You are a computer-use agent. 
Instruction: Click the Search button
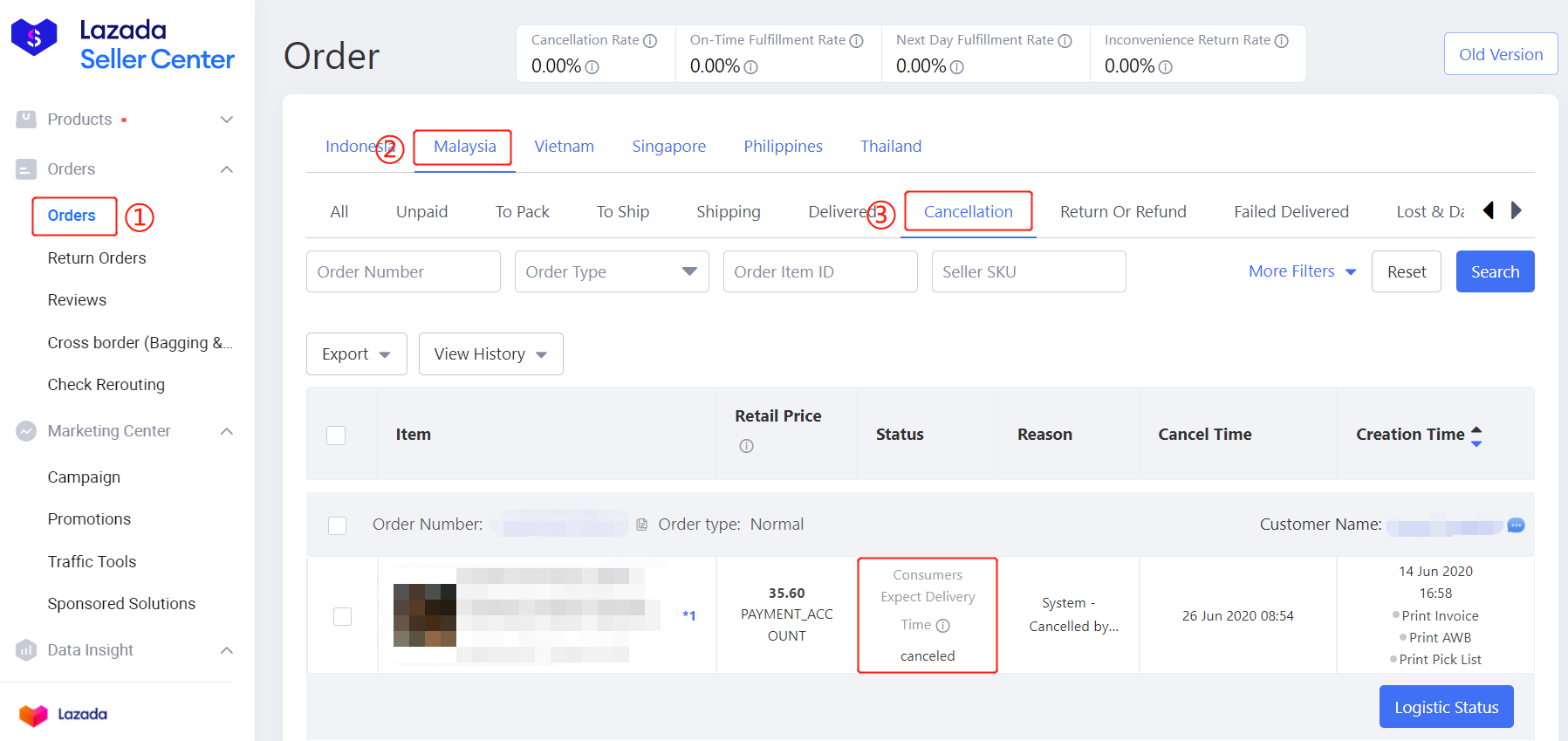(1495, 271)
